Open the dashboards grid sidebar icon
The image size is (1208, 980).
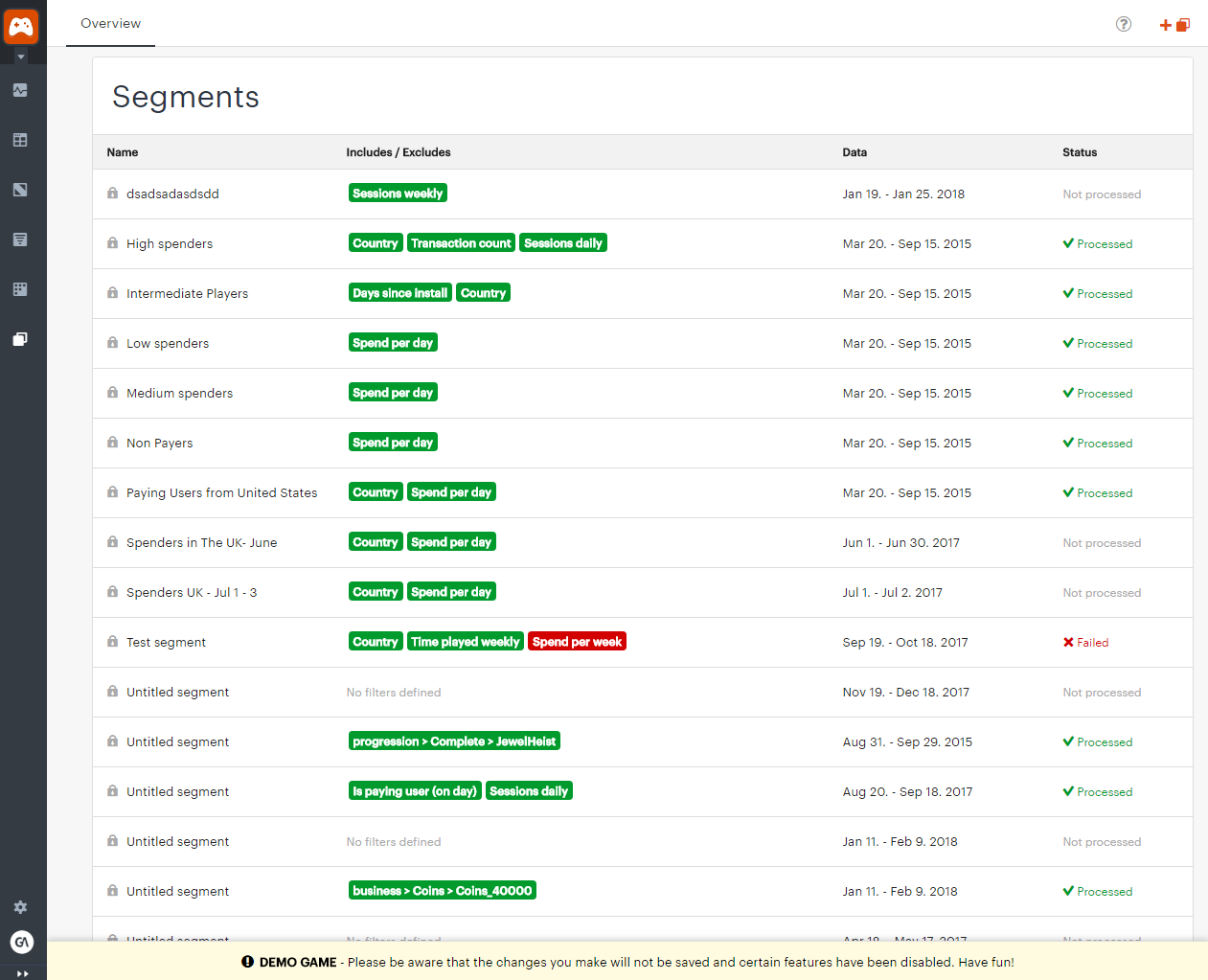pos(20,140)
